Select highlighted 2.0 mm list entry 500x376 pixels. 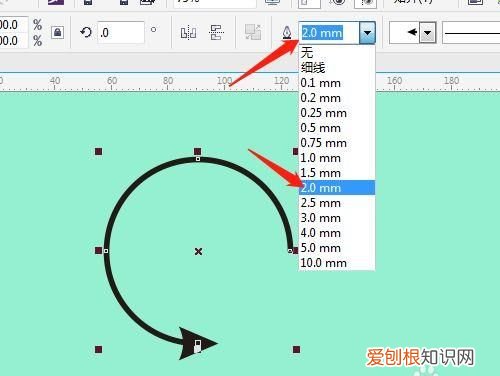tap(337, 188)
